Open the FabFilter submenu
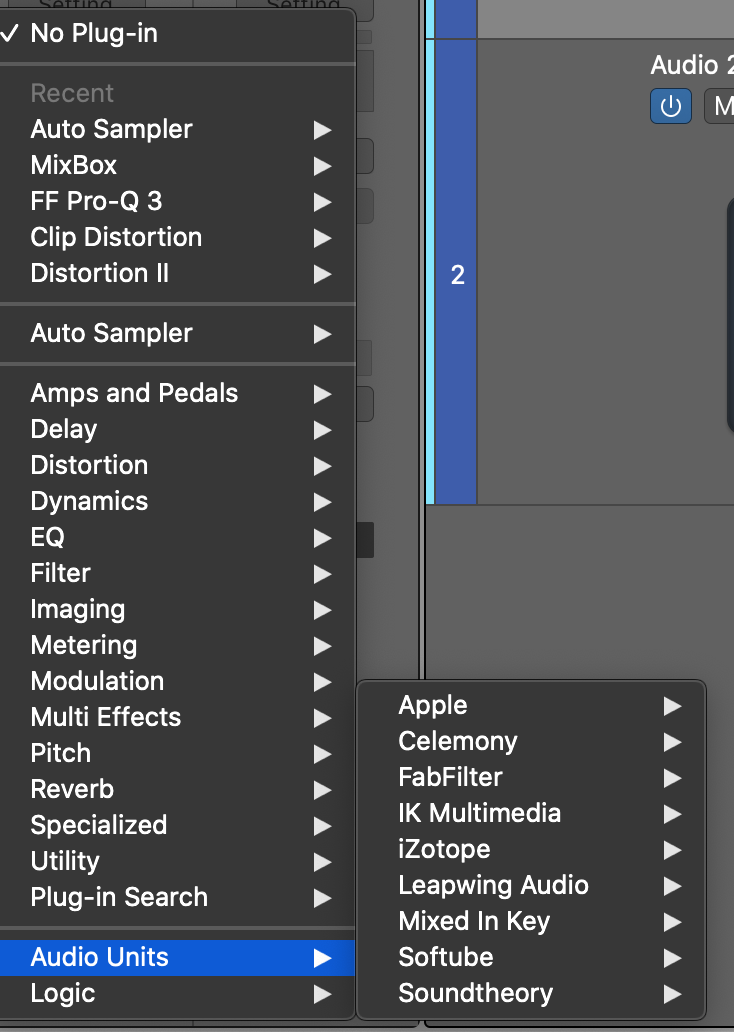The height and width of the screenshot is (1032, 734). pyautogui.click(x=450, y=777)
